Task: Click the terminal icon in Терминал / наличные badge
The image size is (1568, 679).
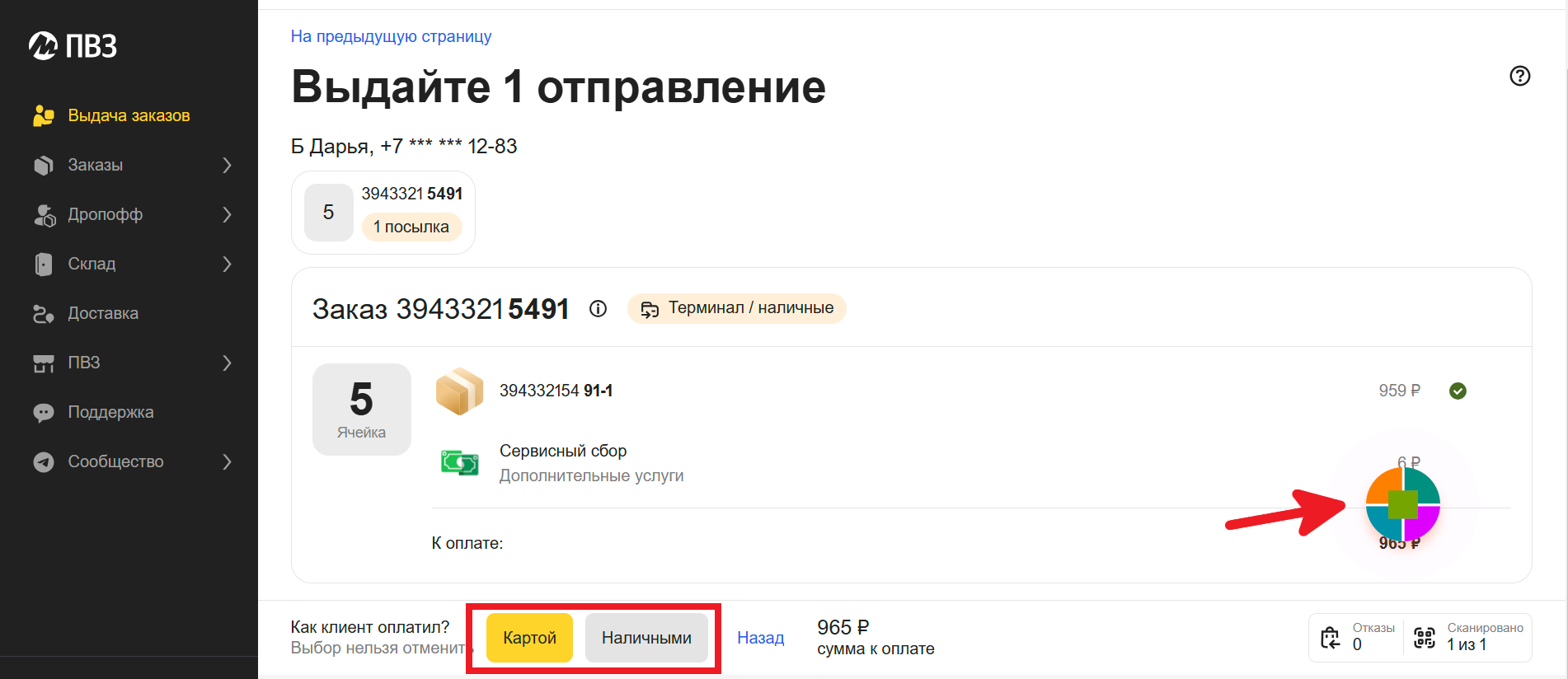Action: tap(650, 309)
